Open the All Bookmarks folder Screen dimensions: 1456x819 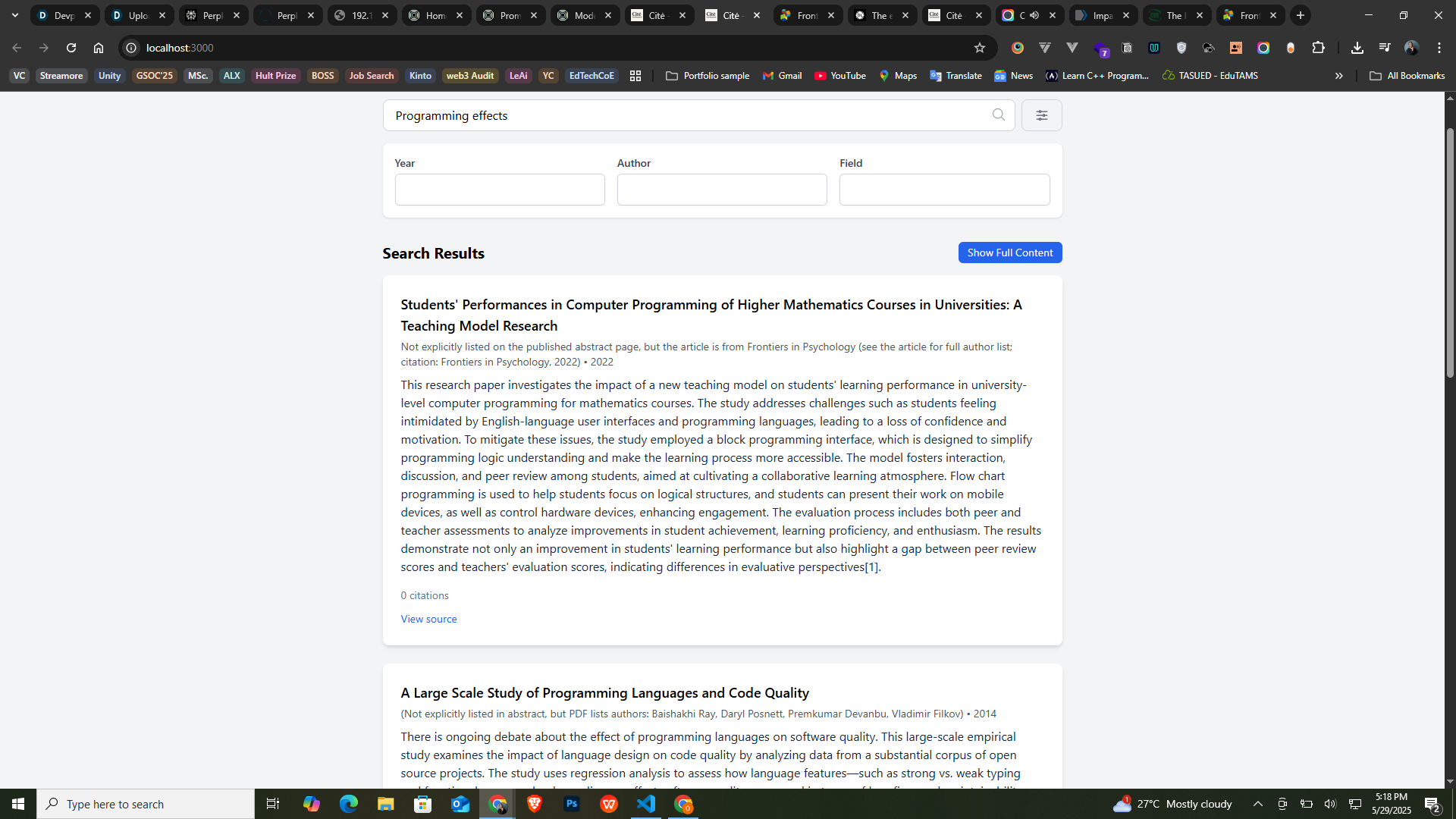coord(1407,76)
